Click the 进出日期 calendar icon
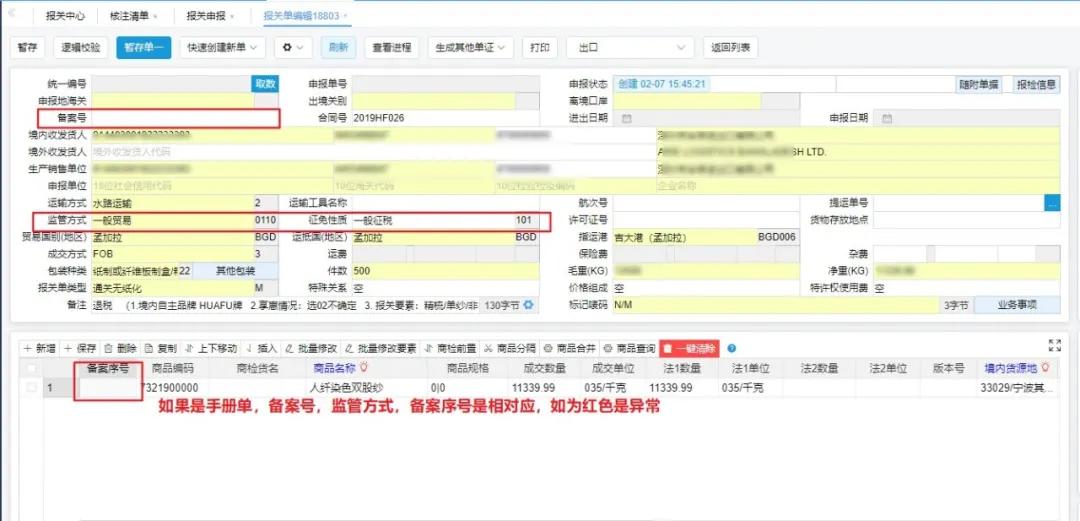The image size is (1080, 521). tap(627, 119)
